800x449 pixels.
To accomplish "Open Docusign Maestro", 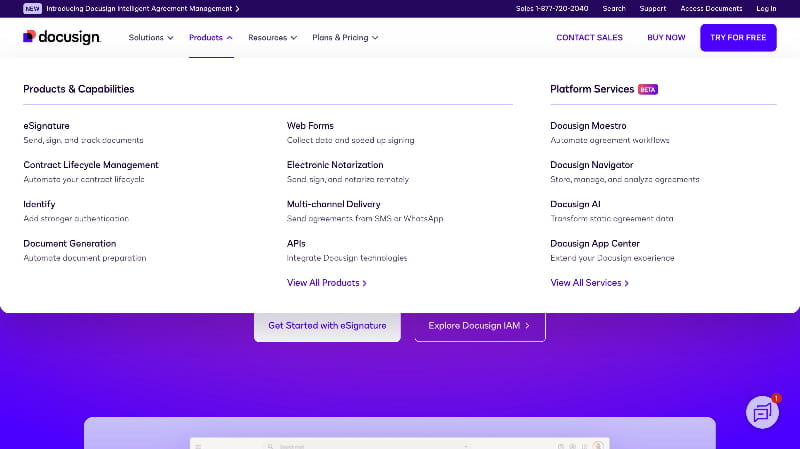I will point(588,126).
